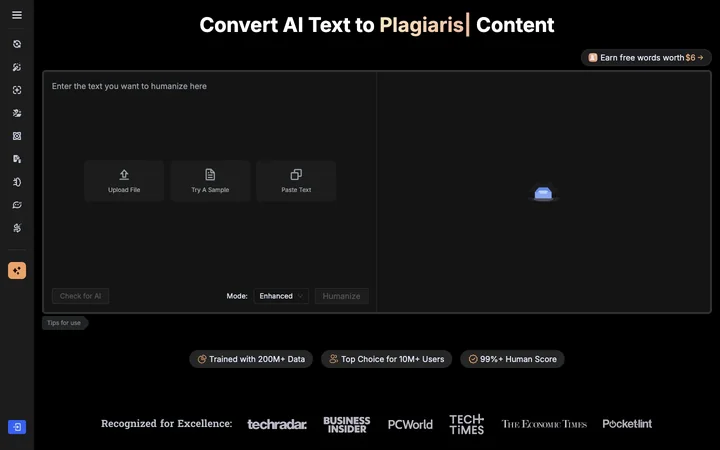Select the orange sparkle icon in the sidebar
Image resolution: width=720 pixels, height=450 pixels.
click(x=17, y=270)
